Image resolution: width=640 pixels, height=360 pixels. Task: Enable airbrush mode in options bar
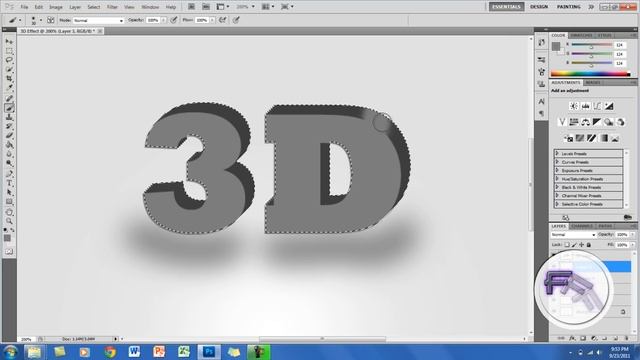[x=223, y=20]
